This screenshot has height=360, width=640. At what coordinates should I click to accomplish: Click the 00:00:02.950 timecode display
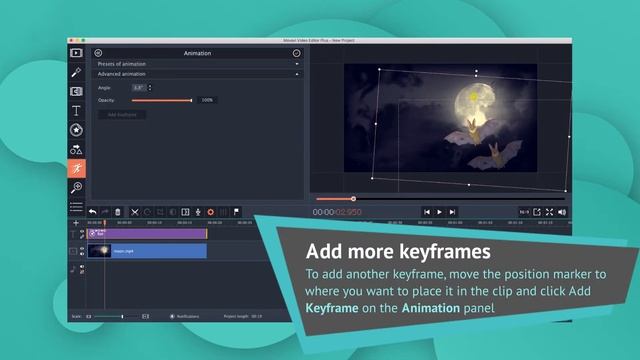[337, 212]
